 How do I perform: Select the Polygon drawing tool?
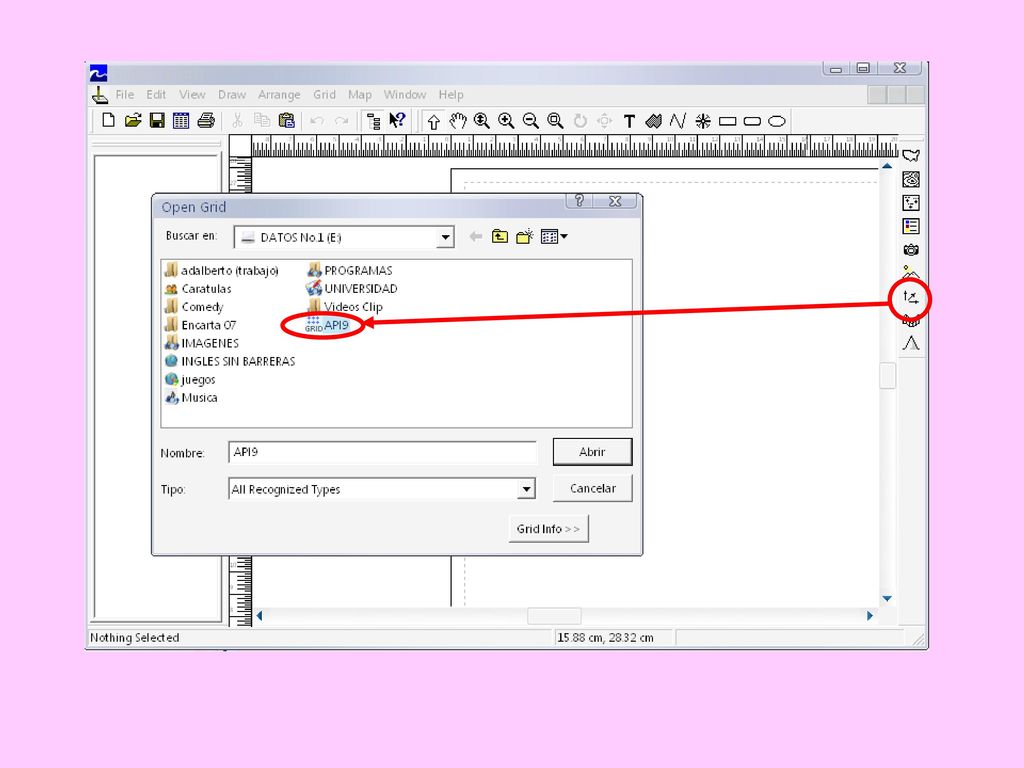[653, 121]
